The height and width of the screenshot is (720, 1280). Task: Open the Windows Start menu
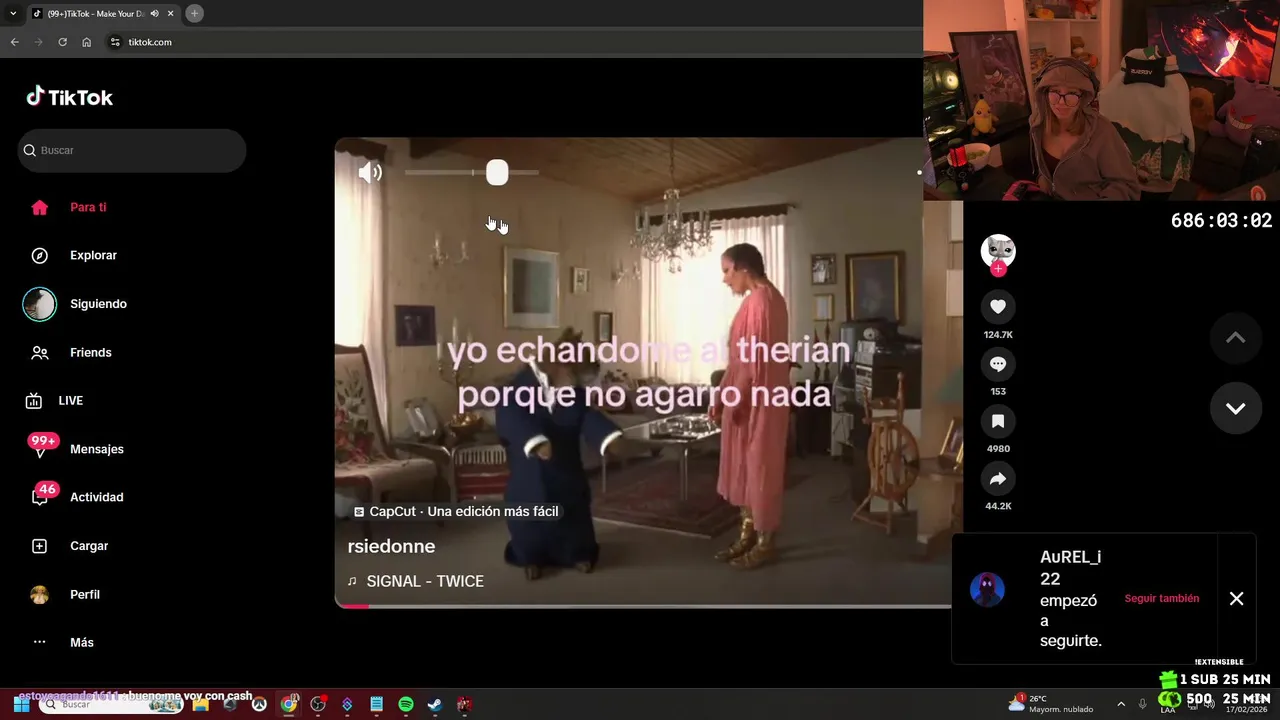[21, 704]
